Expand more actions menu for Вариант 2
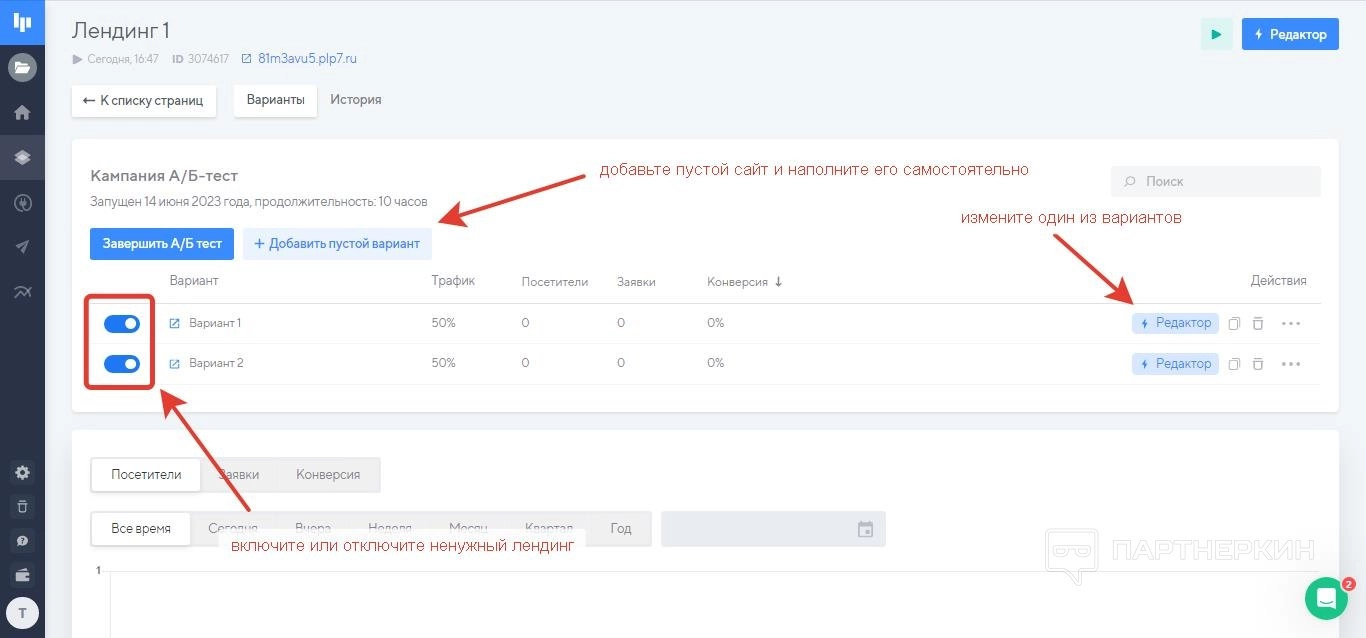The image size is (1366, 638). tap(1291, 364)
